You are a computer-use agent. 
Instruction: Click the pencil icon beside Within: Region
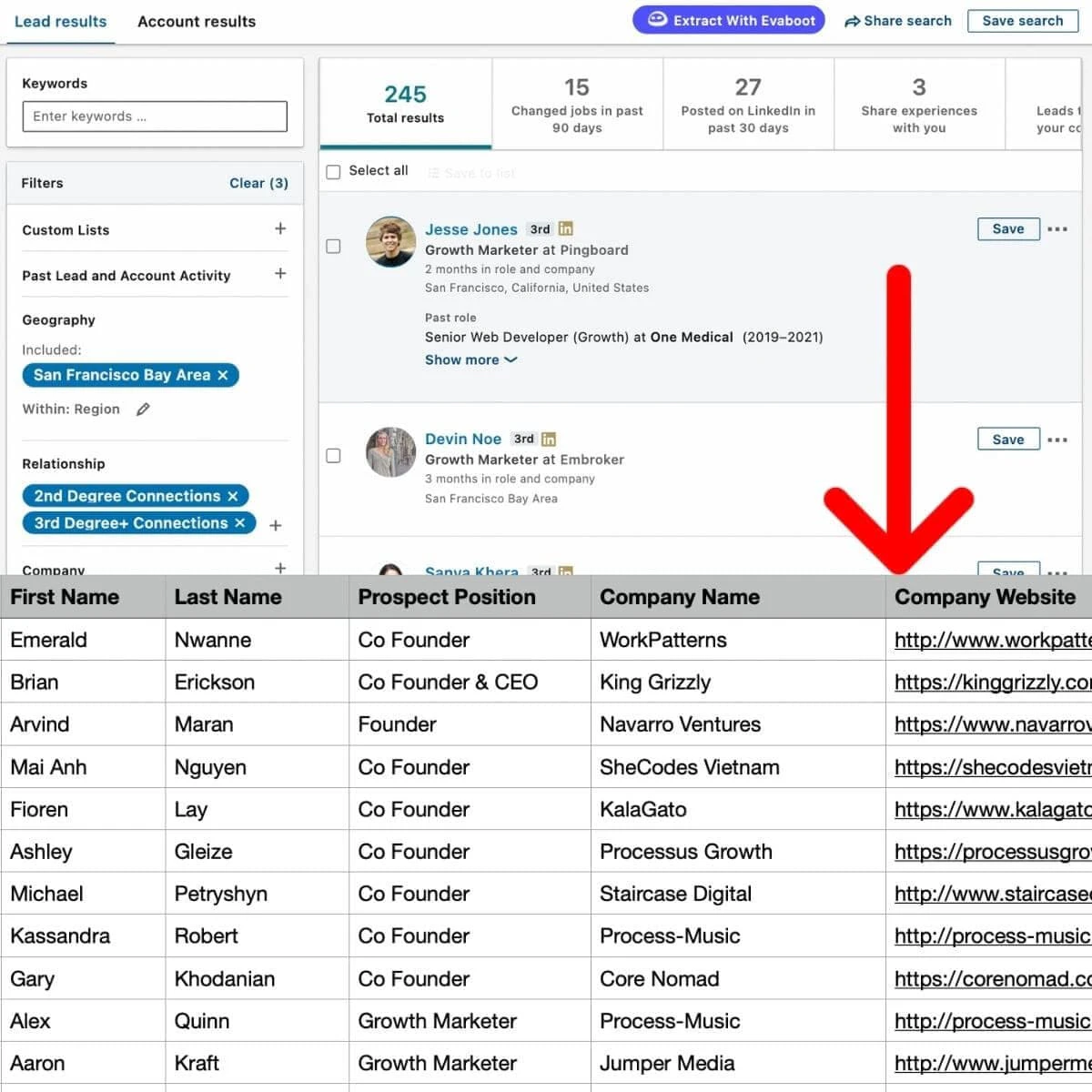coord(143,409)
